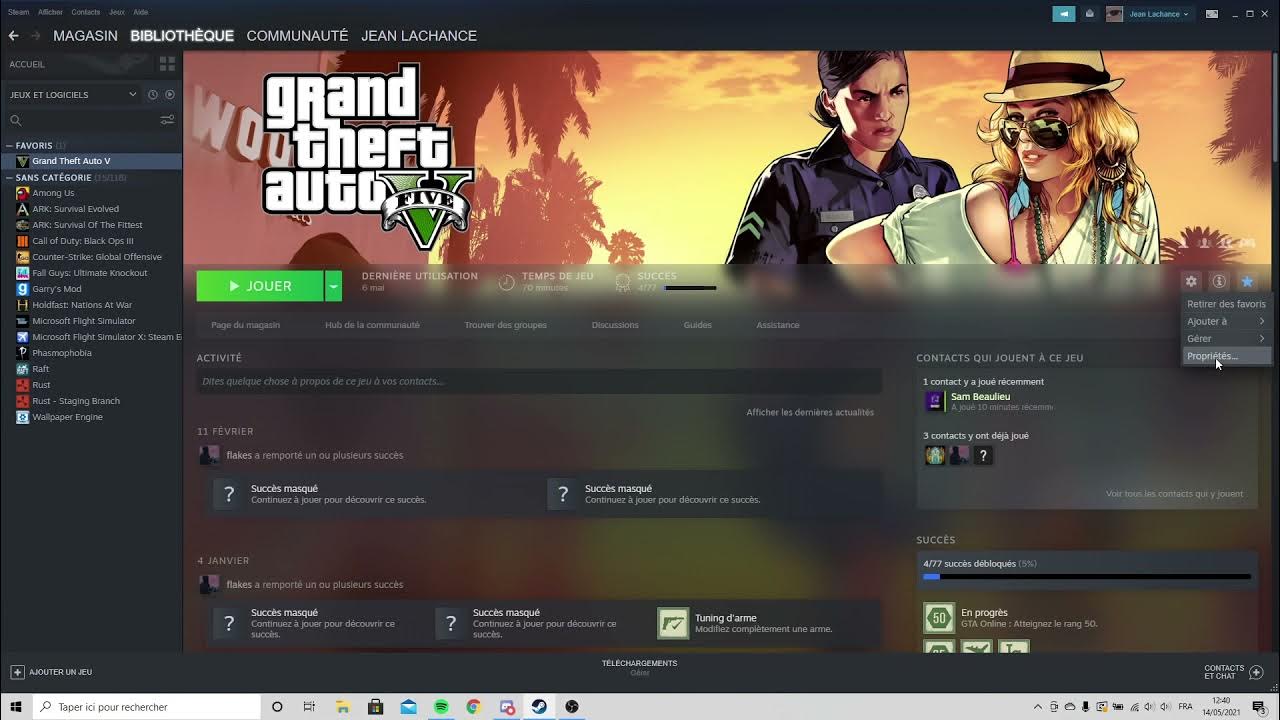Click the ready-to-play filter icon
The height and width of the screenshot is (720, 1280).
click(x=169, y=95)
